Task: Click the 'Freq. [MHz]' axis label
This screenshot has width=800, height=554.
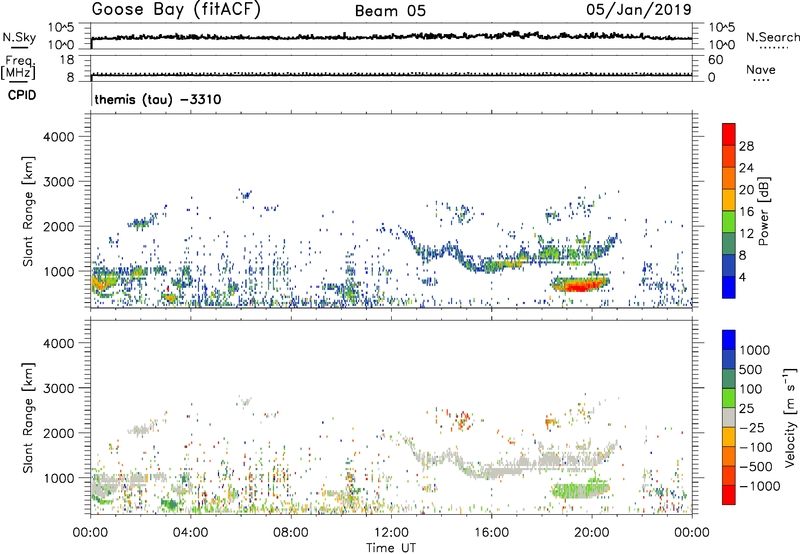Action: (x=18, y=67)
